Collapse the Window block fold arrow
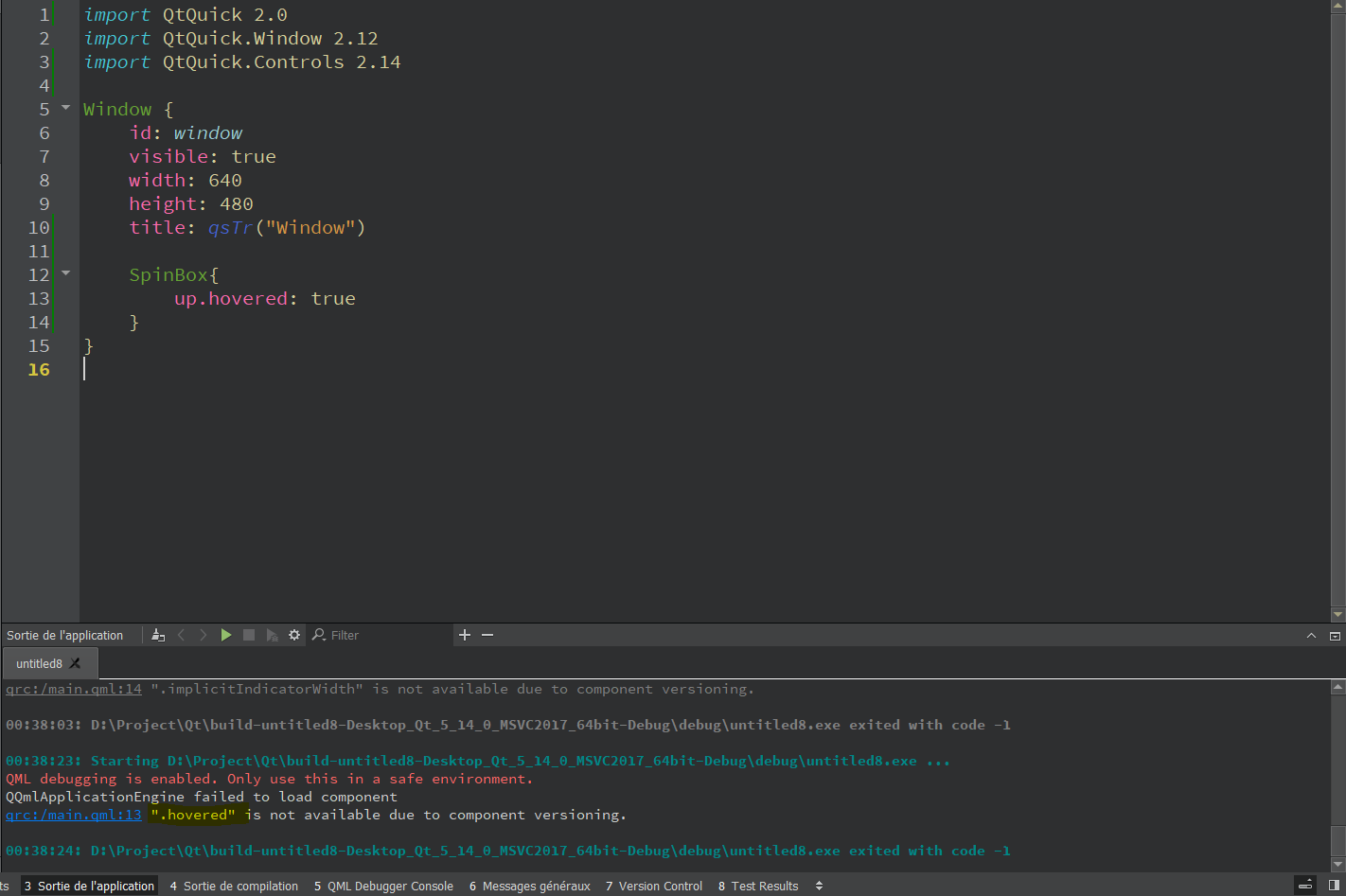The height and width of the screenshot is (896, 1346). coord(65,108)
